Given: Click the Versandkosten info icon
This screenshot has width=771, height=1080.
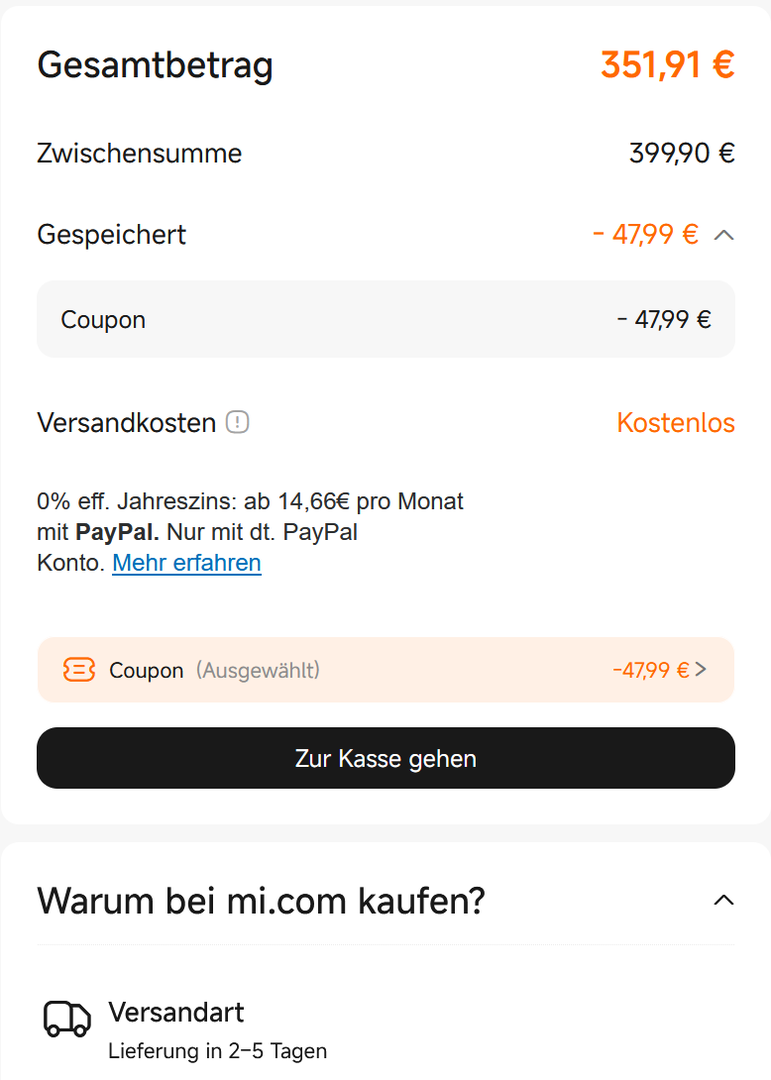Looking at the screenshot, I should point(237,423).
